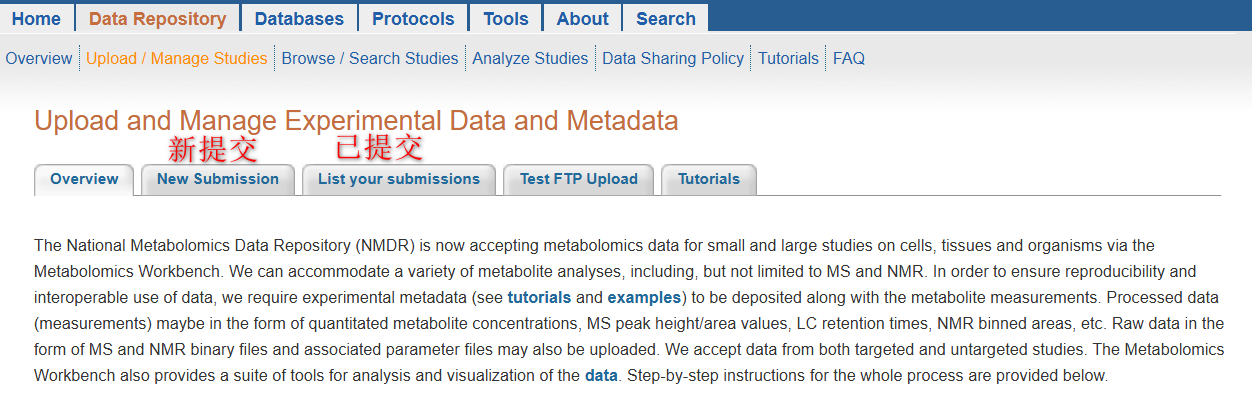This screenshot has height=400, width=1252.
Task: Switch to the Tutorials tab below the heading
Action: [709, 179]
